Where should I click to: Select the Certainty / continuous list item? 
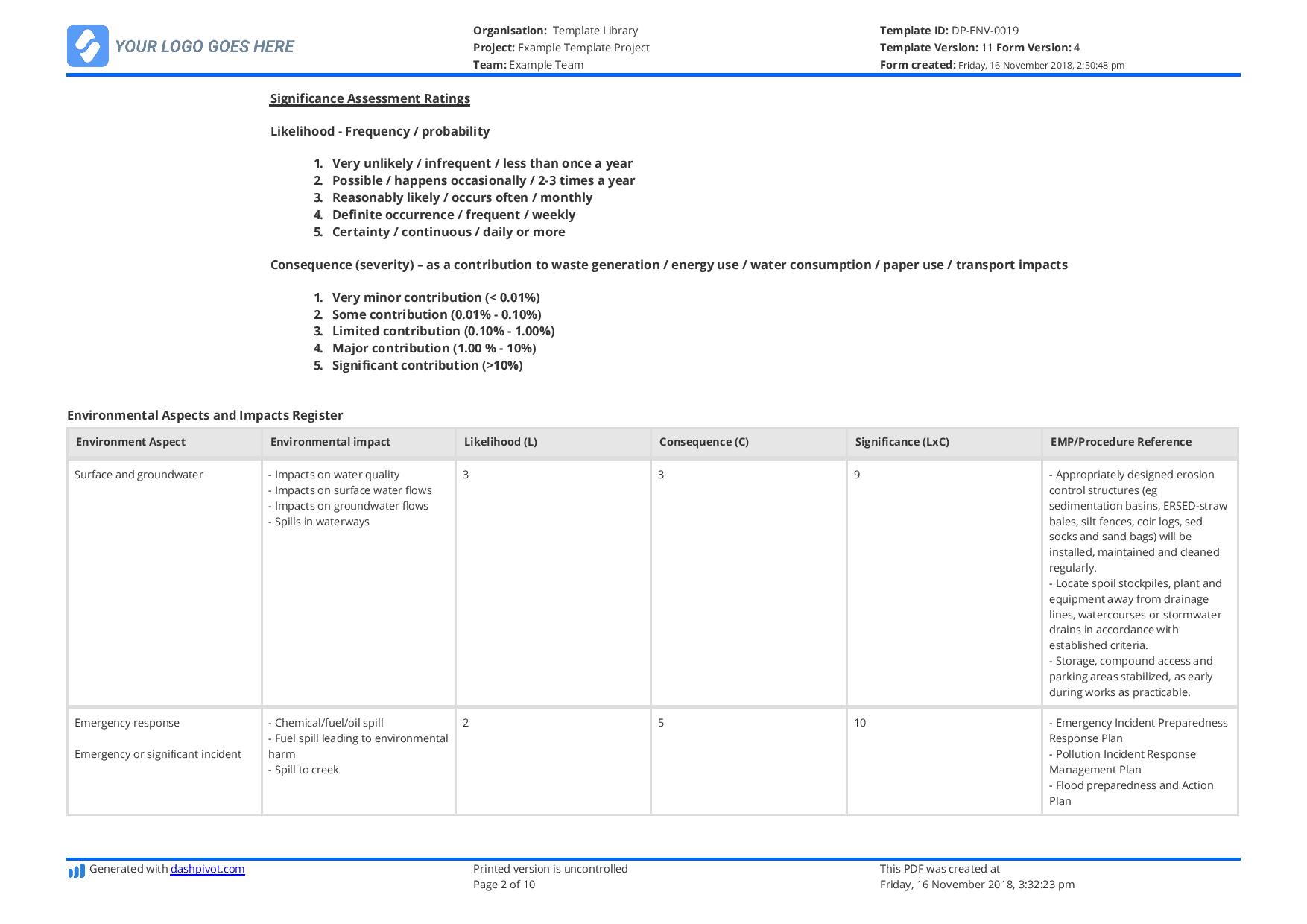pyautogui.click(x=449, y=232)
